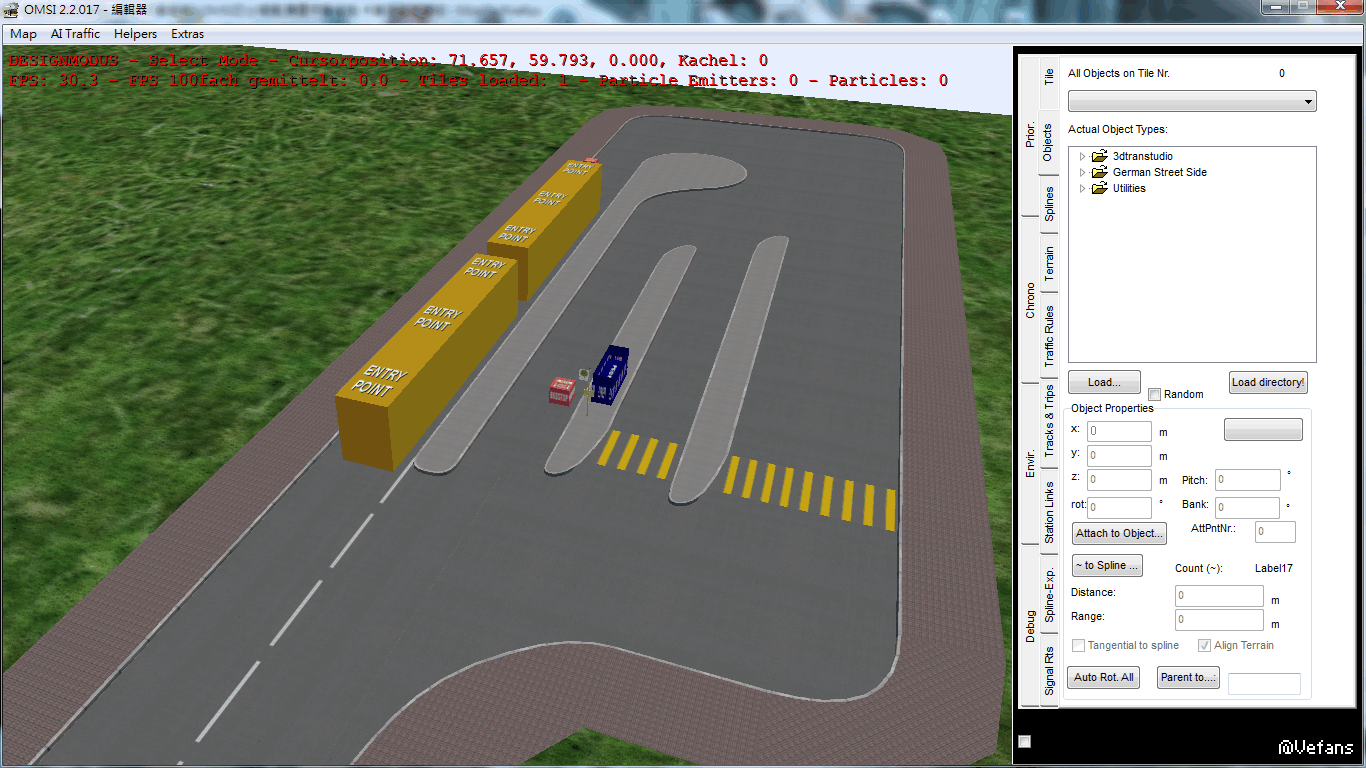Expand the 3dtranstudio tree node
Screen dimensions: 1366x768
(1082, 156)
